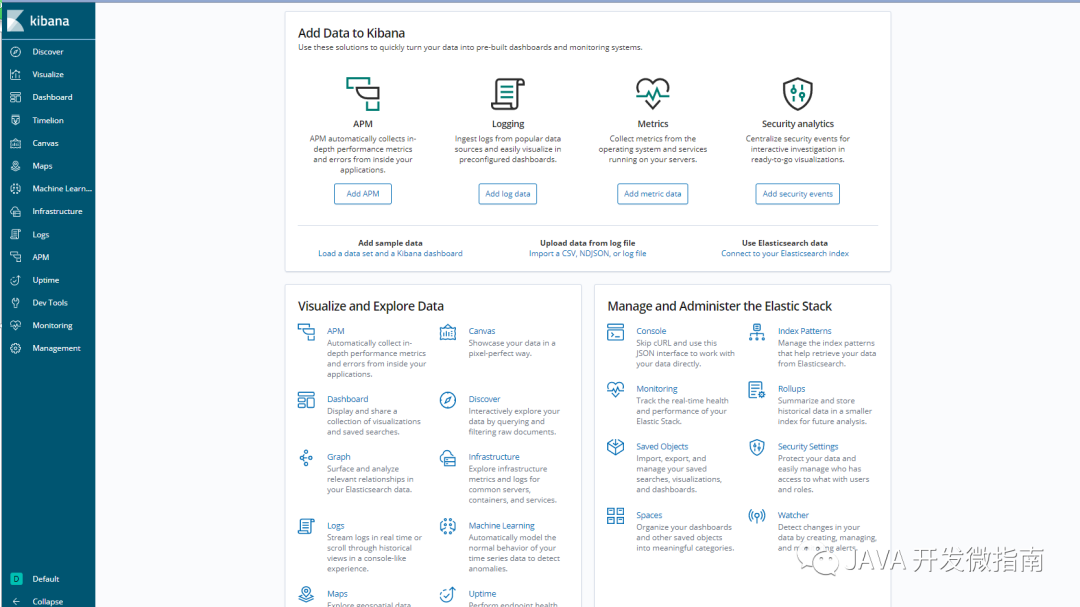
Task: Click the Security analytics shield icon
Action: point(798,94)
